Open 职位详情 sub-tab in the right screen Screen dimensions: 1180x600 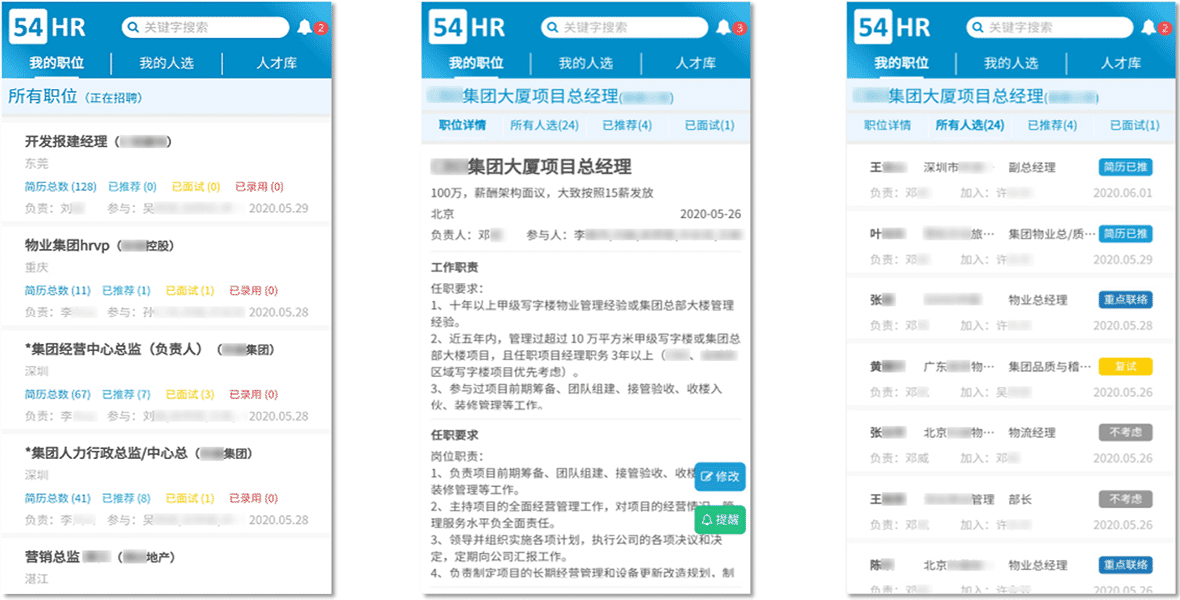click(887, 125)
